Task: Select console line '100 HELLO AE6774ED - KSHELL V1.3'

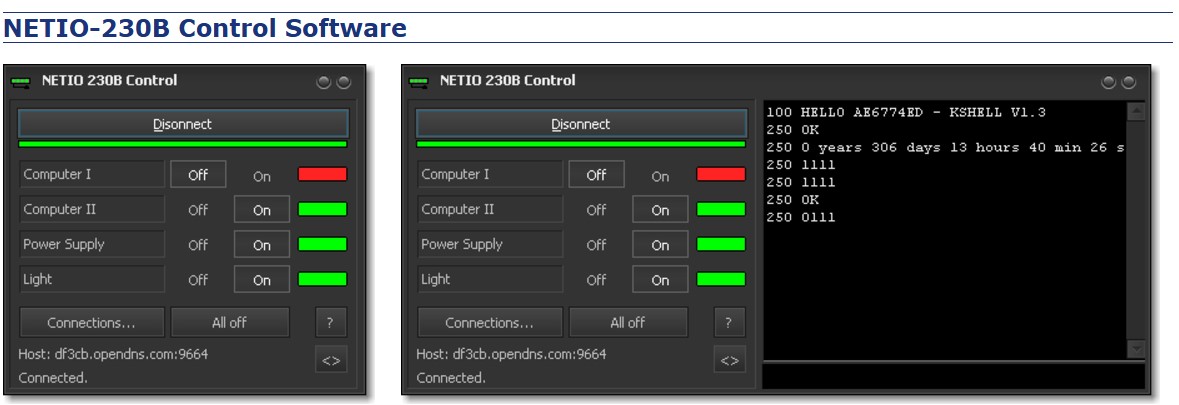Action: pos(906,112)
